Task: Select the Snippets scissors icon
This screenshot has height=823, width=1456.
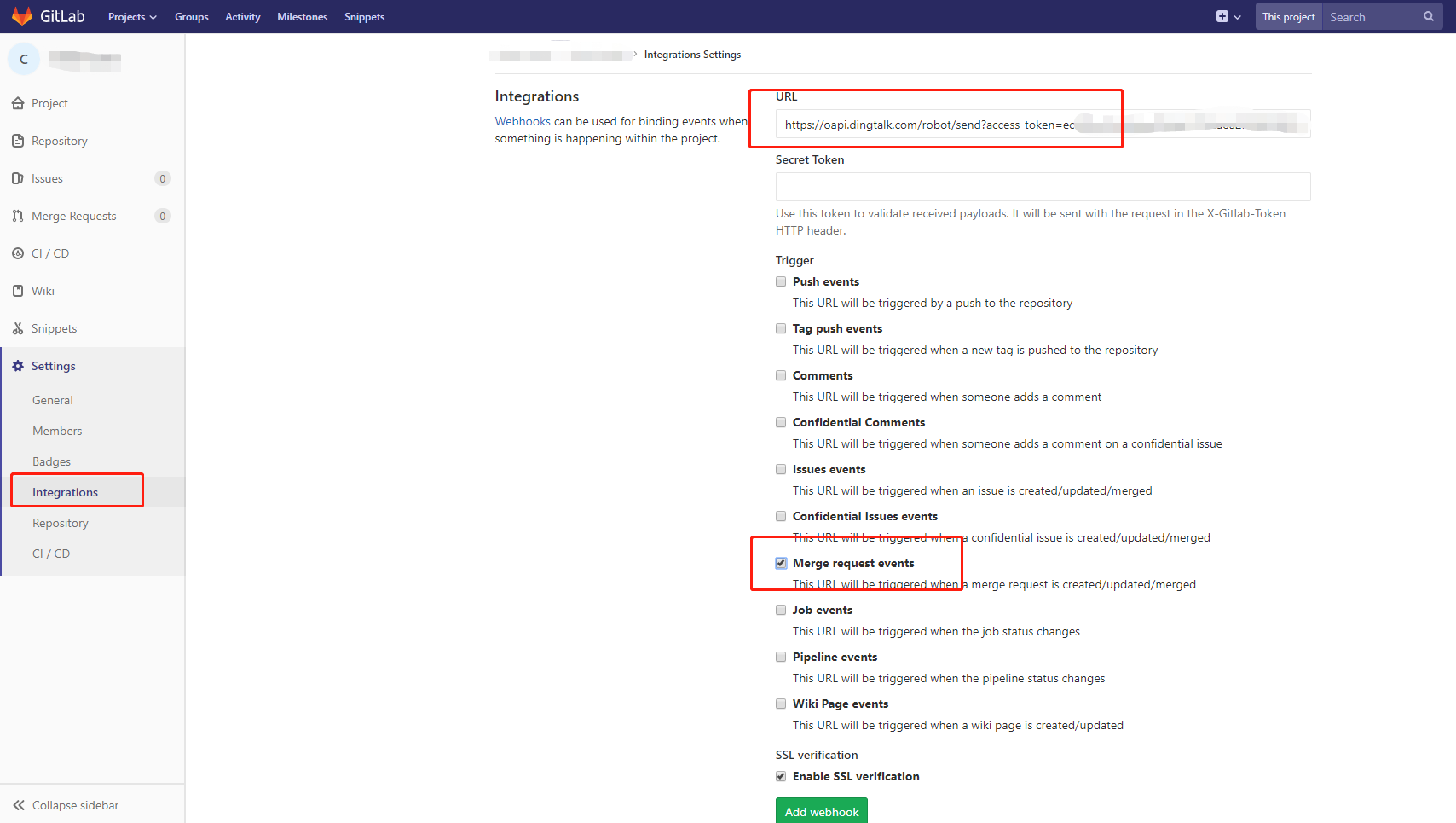Action: click(18, 328)
